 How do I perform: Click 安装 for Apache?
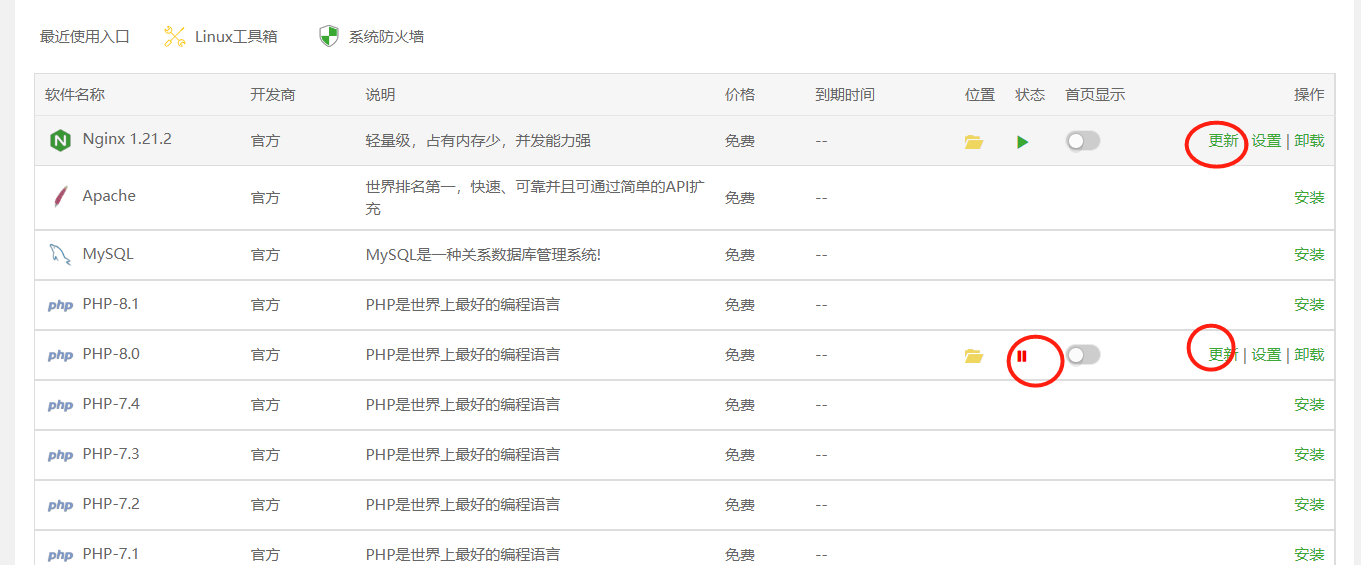[x=1309, y=198]
